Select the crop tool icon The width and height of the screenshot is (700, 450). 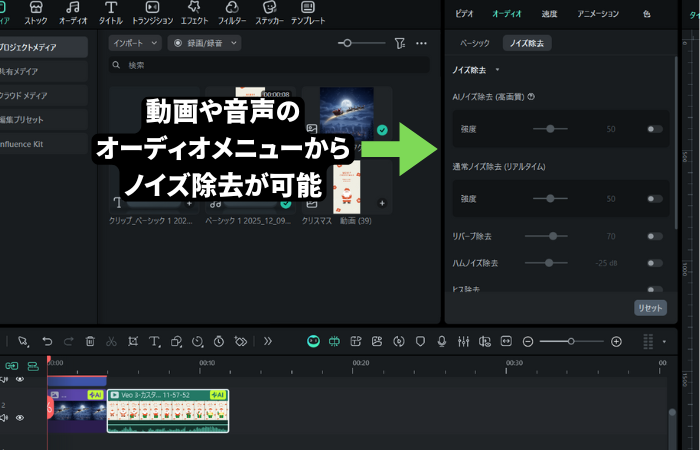(133, 342)
